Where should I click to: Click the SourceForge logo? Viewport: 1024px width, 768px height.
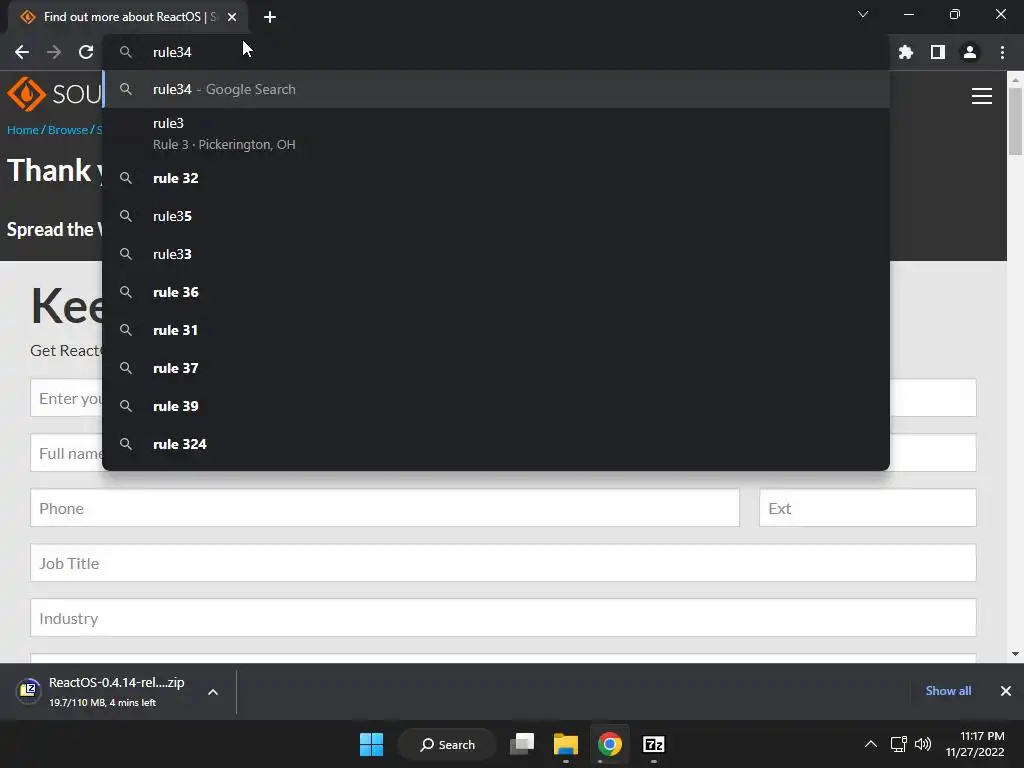point(54,94)
